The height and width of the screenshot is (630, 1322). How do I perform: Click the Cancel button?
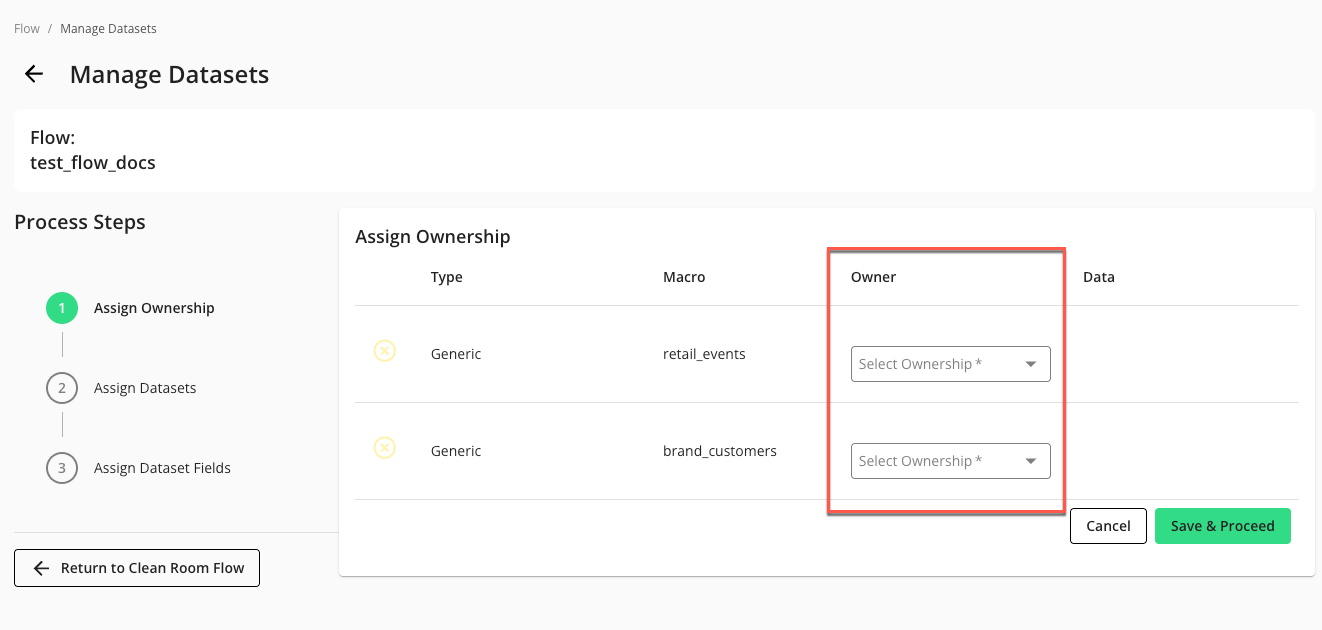(1108, 525)
